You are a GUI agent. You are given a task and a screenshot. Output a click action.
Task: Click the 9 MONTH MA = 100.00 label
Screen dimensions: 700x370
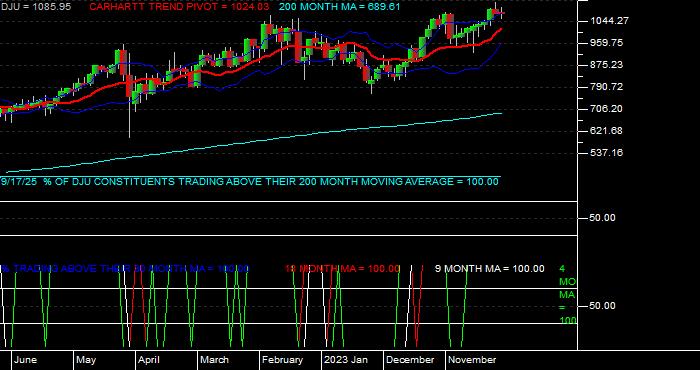point(490,269)
